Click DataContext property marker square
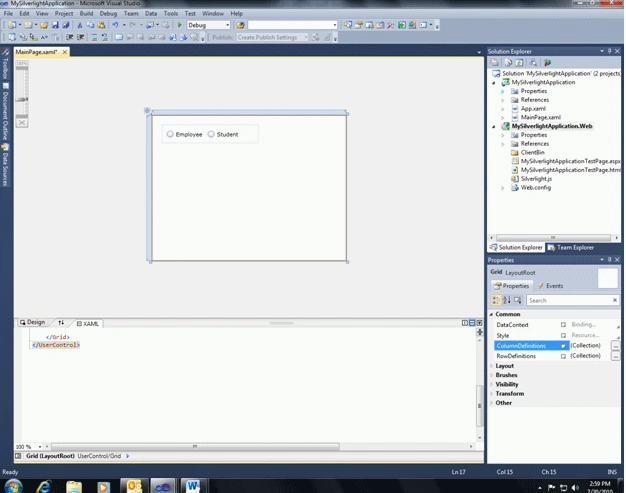 coord(563,325)
